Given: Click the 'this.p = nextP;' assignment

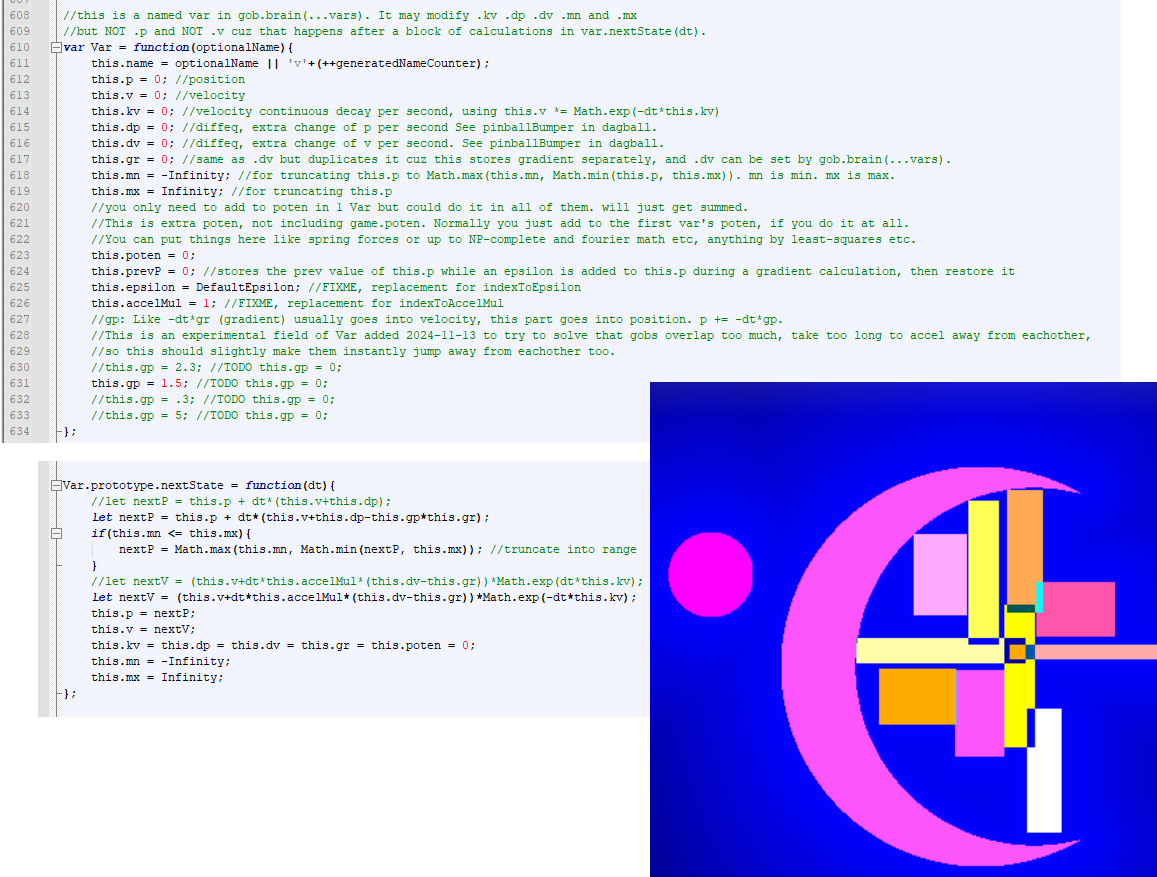Looking at the screenshot, I should pyautogui.click(x=143, y=614).
